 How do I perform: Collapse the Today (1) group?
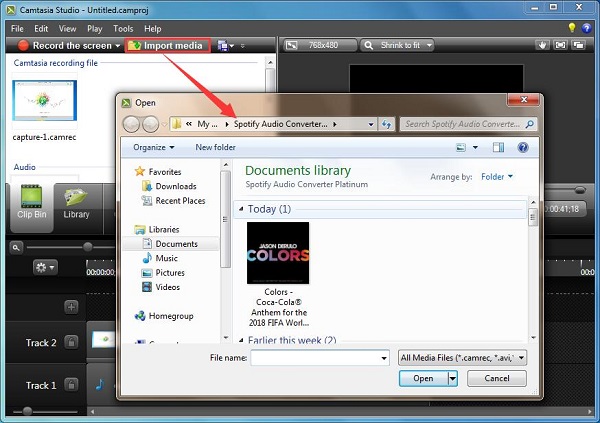[241, 209]
